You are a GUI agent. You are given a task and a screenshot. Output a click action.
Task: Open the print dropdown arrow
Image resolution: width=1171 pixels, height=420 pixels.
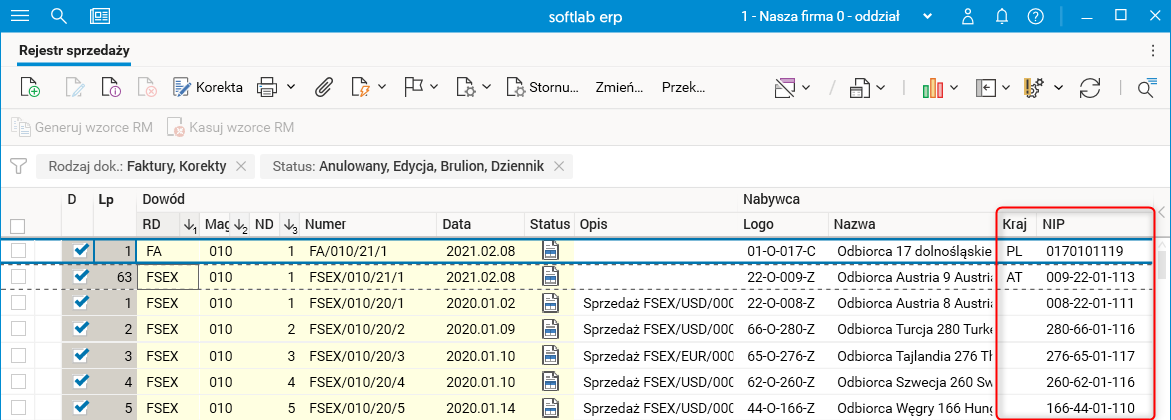coord(291,88)
